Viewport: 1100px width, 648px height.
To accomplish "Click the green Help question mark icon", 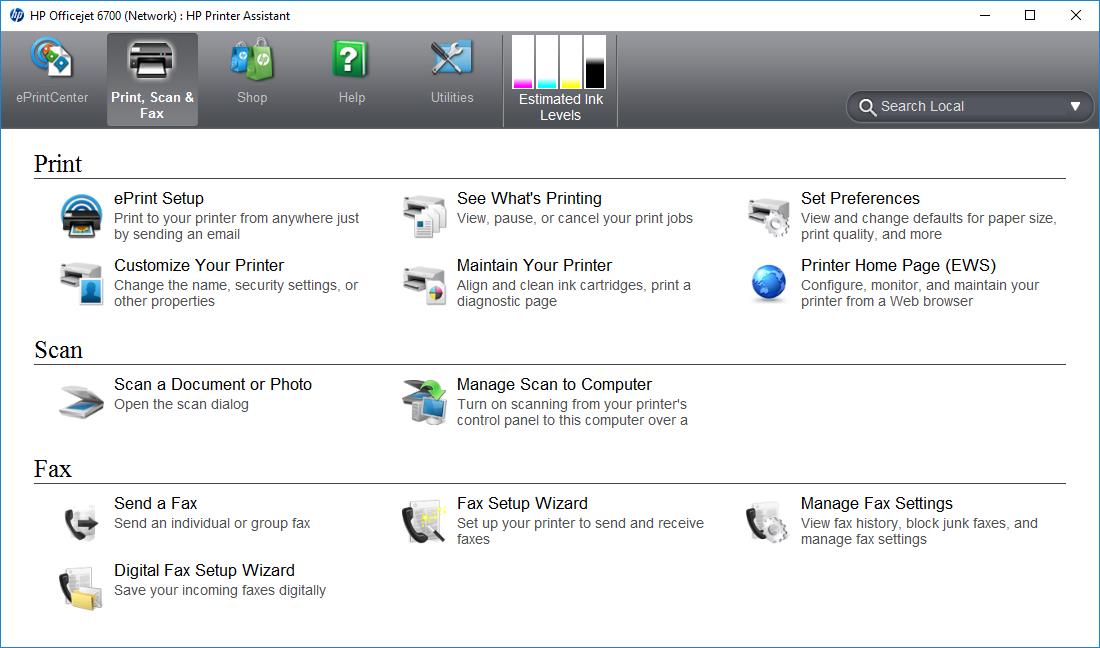I will pos(350,59).
